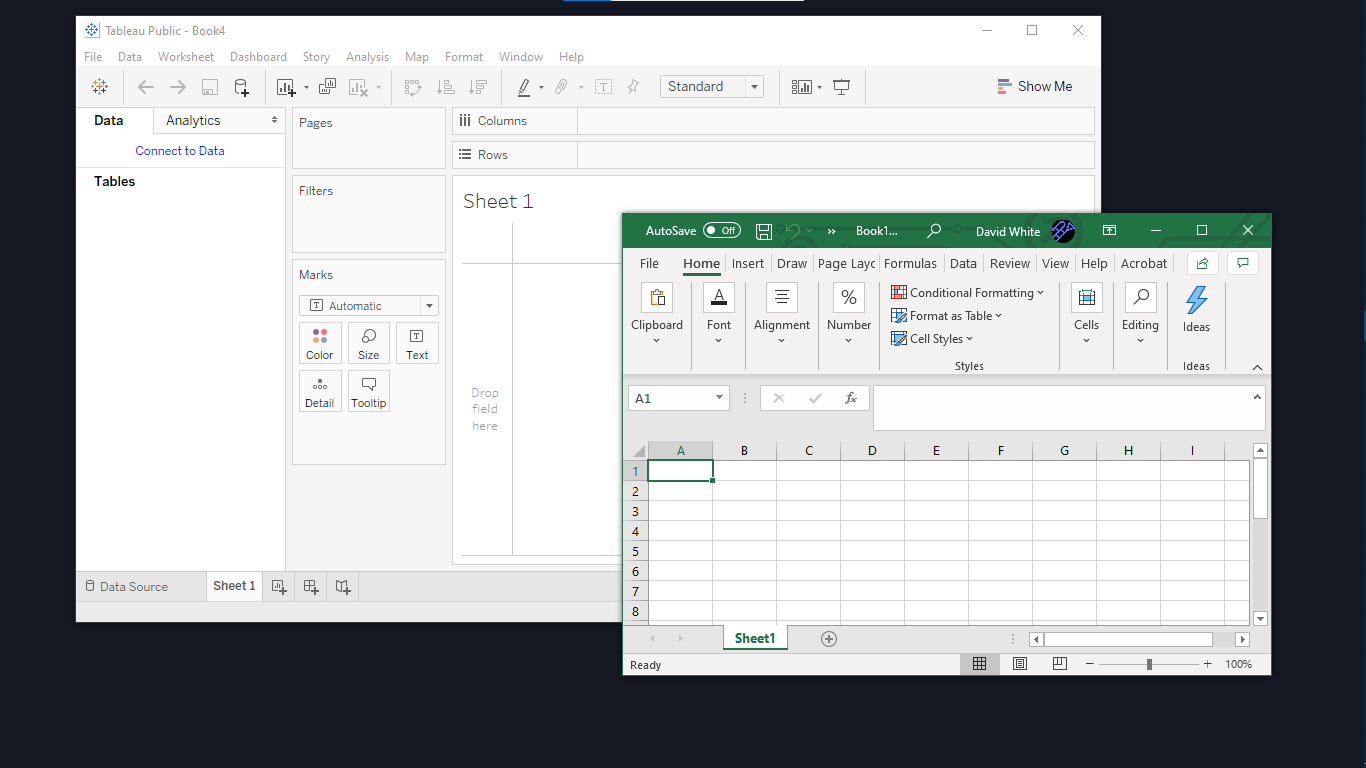1366x768 pixels.
Task: Click the Show Me button in Tableau
Action: click(x=1034, y=87)
